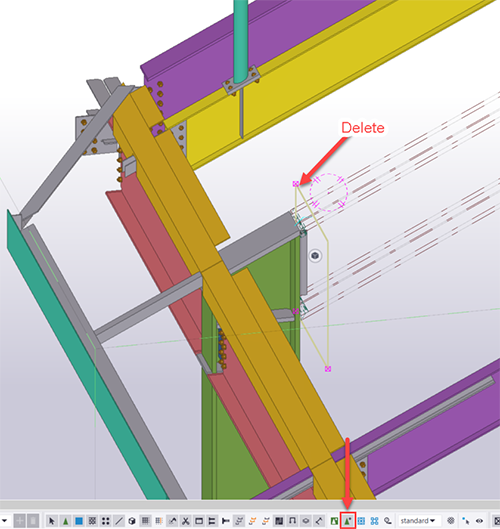Click the highlighted select components icon
Image resolution: width=500 pixels, height=529 pixels.
click(348, 521)
